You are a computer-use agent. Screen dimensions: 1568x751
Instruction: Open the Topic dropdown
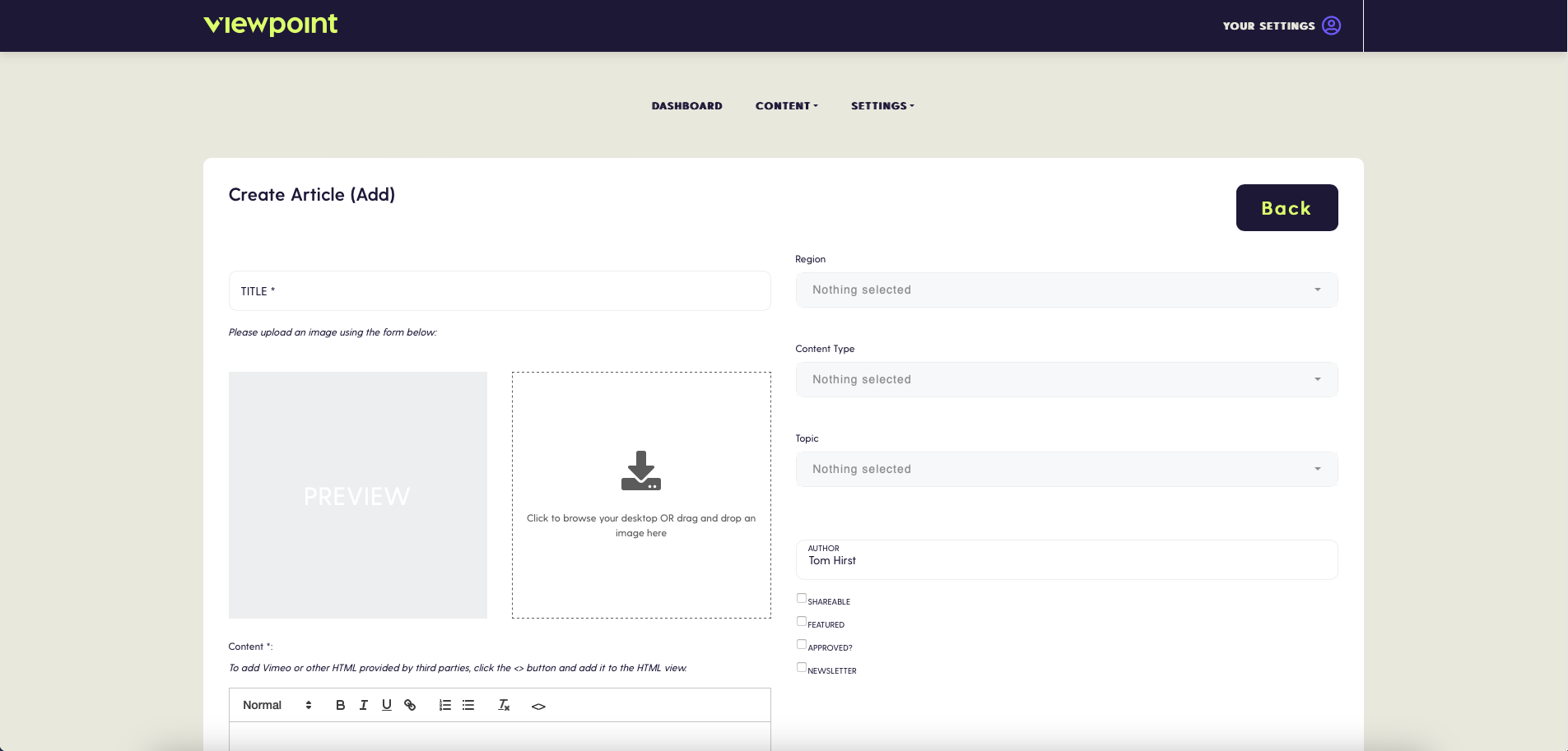[x=1067, y=469]
